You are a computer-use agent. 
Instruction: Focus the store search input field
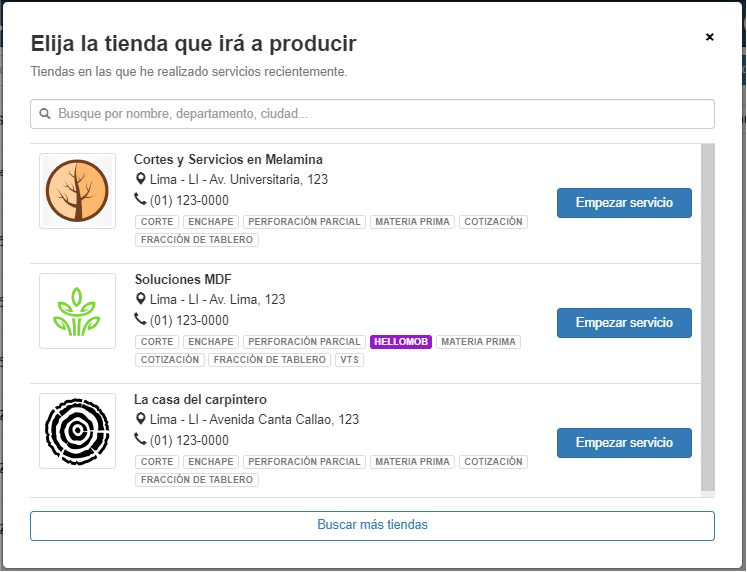coord(372,114)
